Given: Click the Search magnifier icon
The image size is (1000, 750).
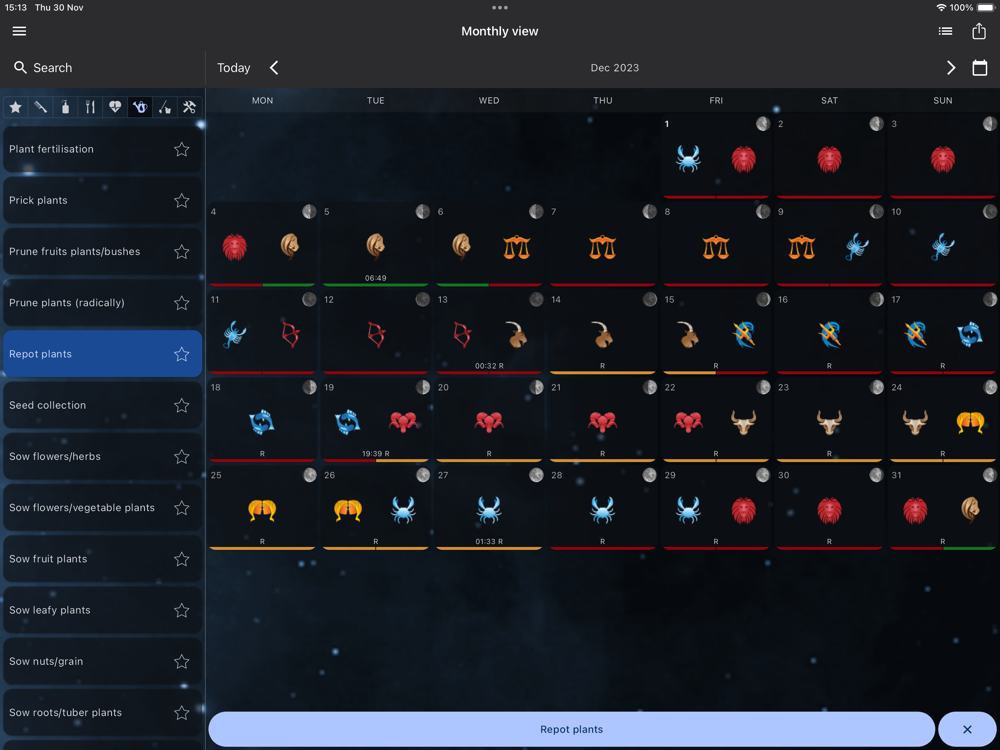Looking at the screenshot, I should point(20,68).
